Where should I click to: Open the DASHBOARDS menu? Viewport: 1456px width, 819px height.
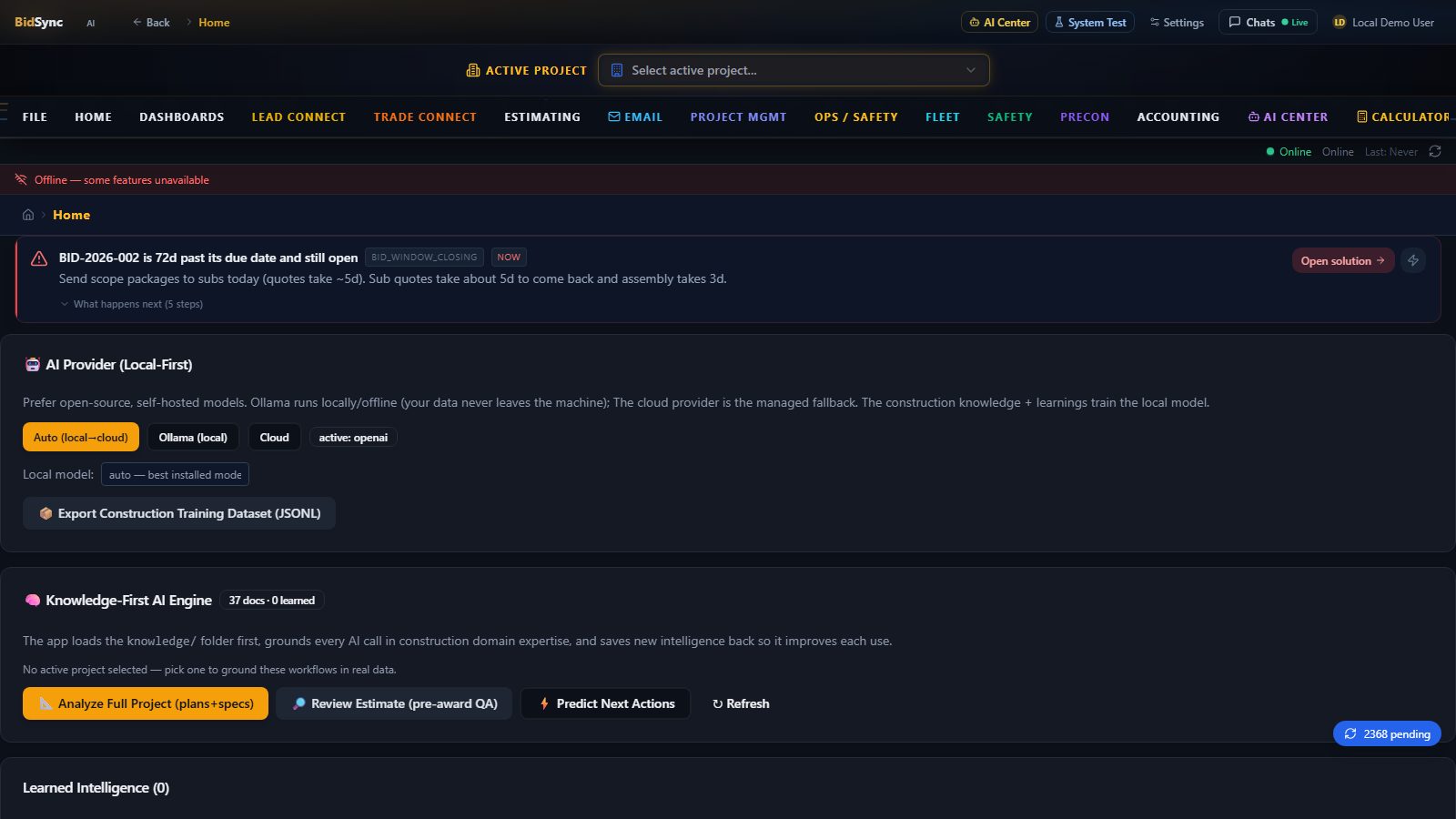tap(182, 116)
